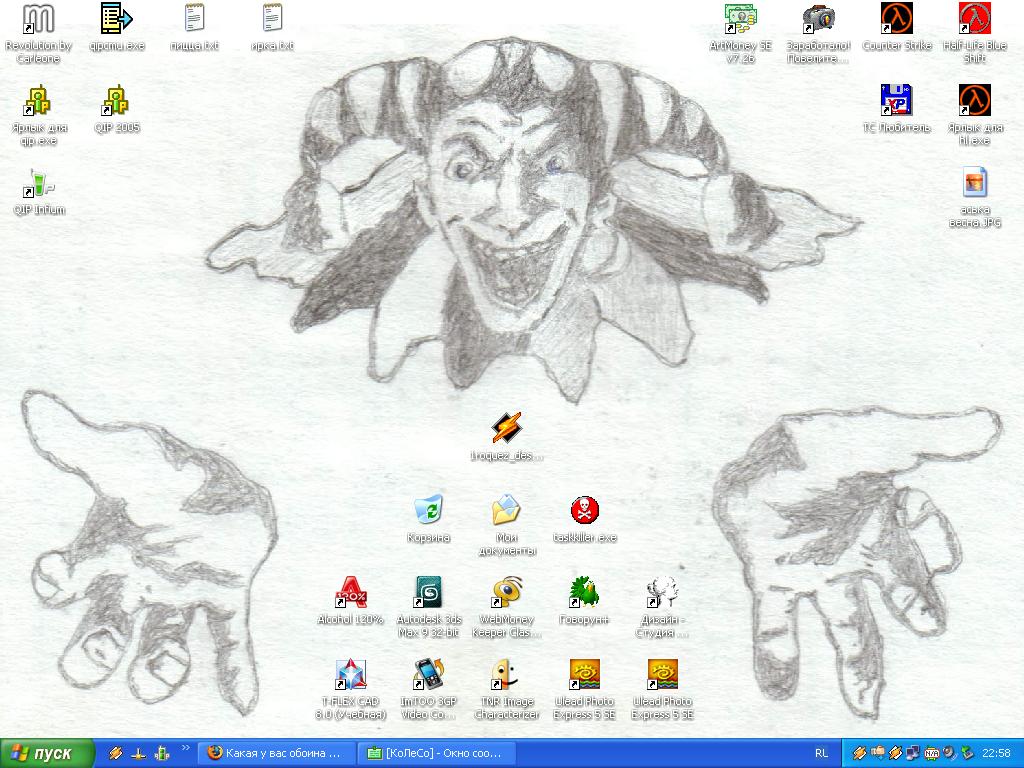Select the Мои документы folder icon
1024x768 pixels.
pos(506,511)
